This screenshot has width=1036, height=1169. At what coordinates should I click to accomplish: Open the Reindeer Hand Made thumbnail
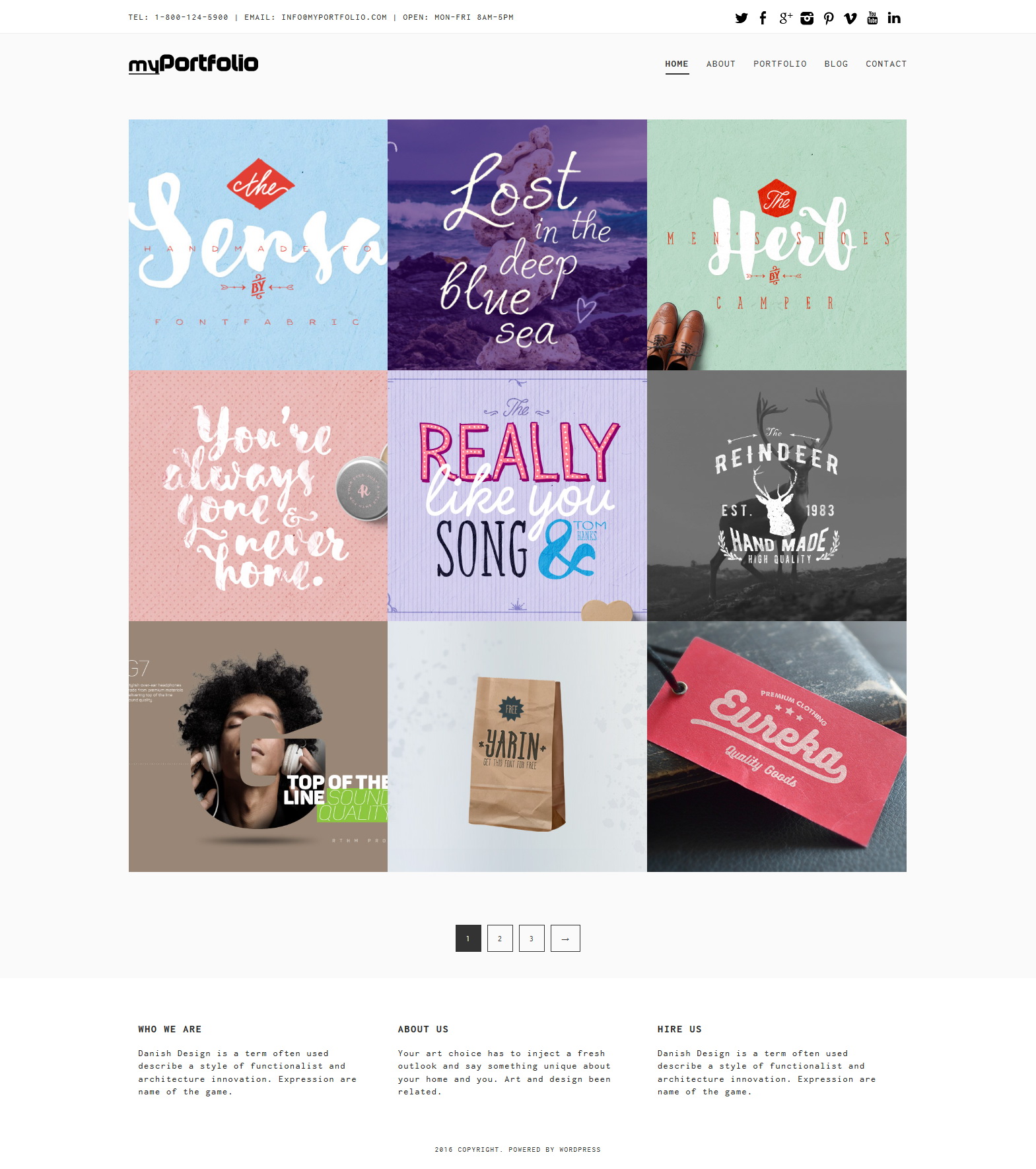777,496
